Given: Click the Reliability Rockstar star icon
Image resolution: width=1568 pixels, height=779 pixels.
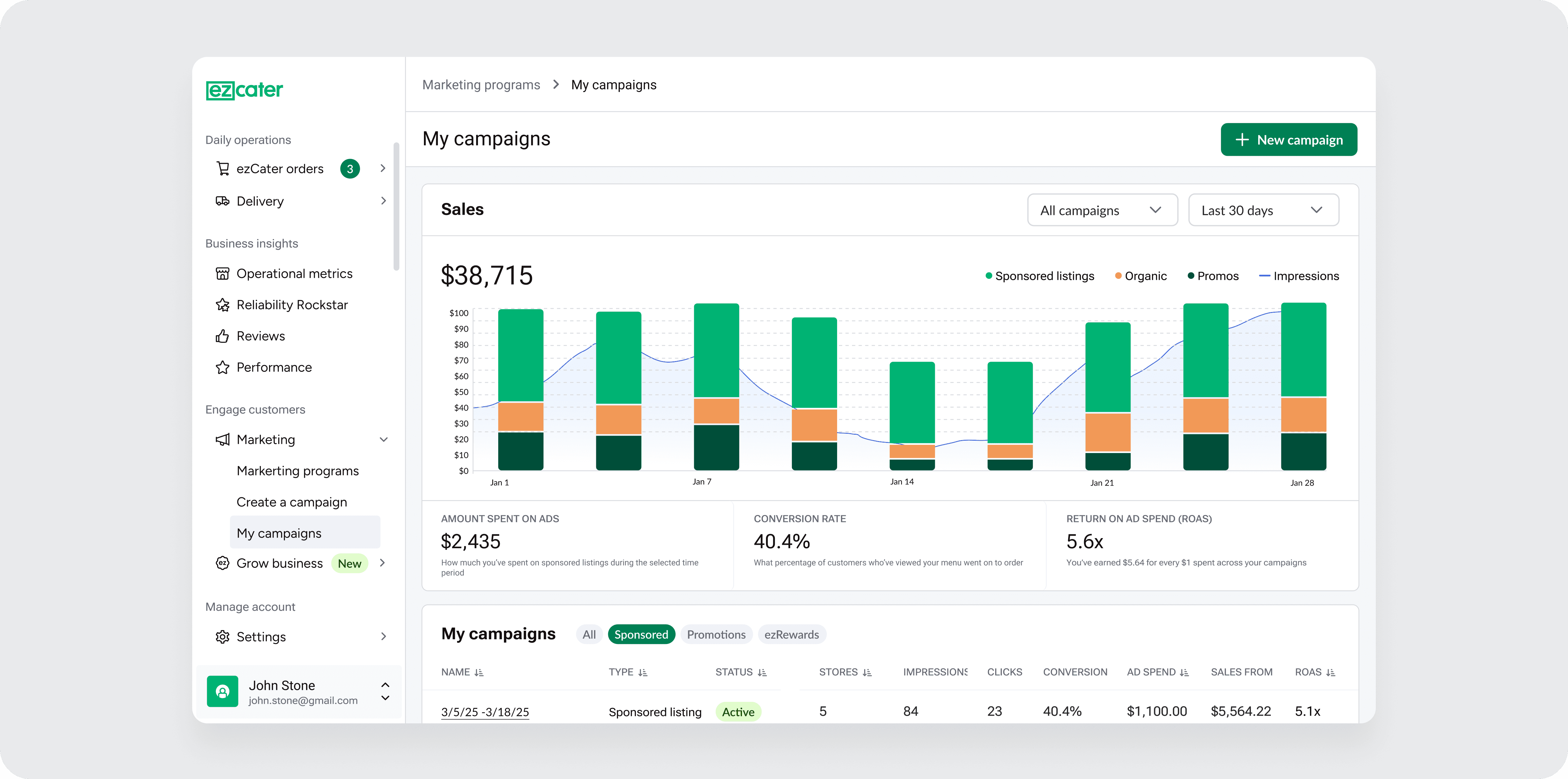Looking at the screenshot, I should [x=223, y=305].
